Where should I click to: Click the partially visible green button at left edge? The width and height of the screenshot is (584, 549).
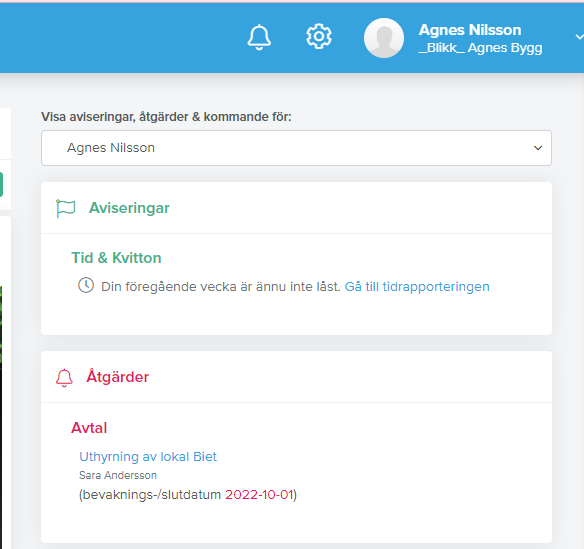click(1, 184)
